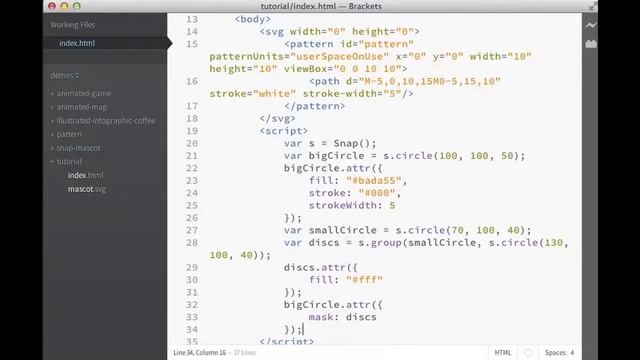Click the 'discs.attr({' line
The width and height of the screenshot is (640, 360).
(321, 267)
